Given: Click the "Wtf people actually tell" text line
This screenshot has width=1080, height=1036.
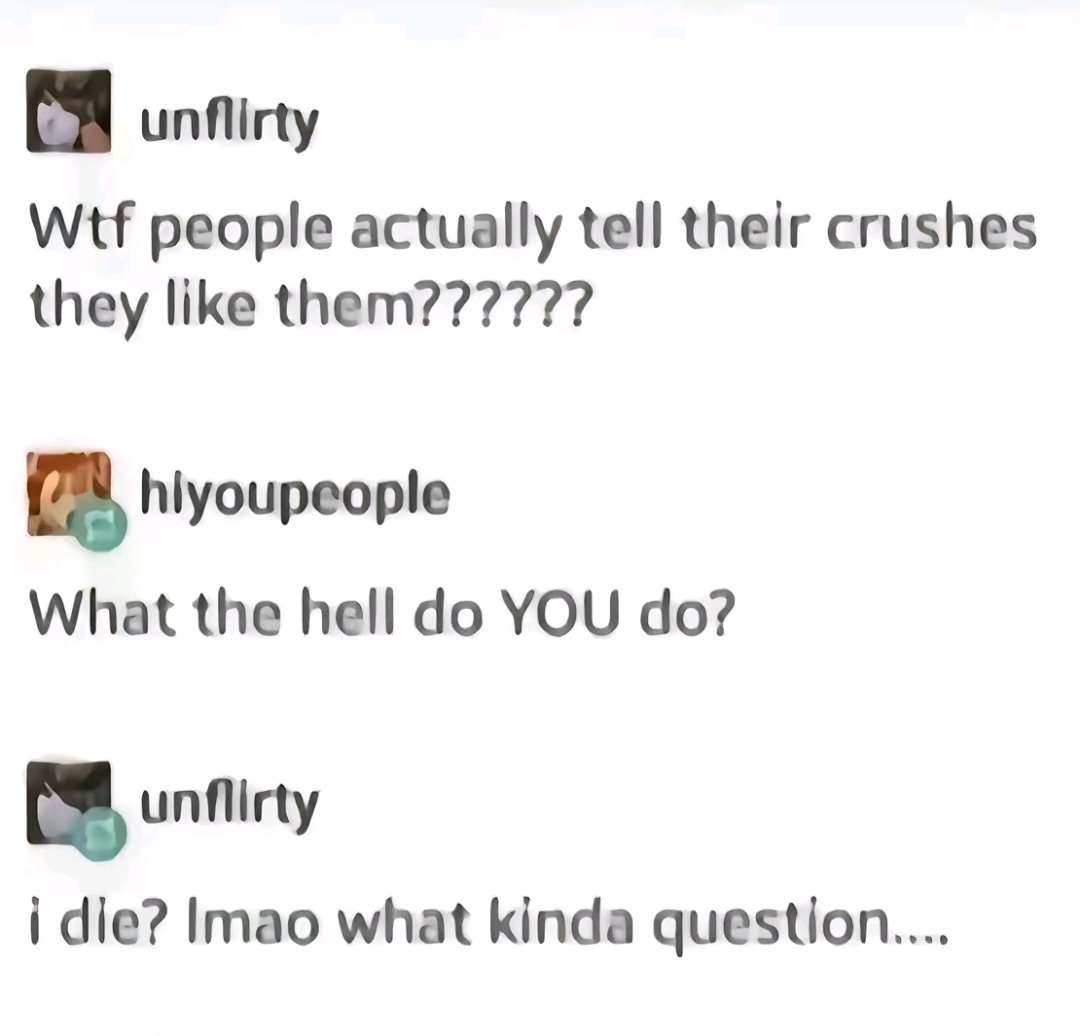Looking at the screenshot, I should (532, 231).
